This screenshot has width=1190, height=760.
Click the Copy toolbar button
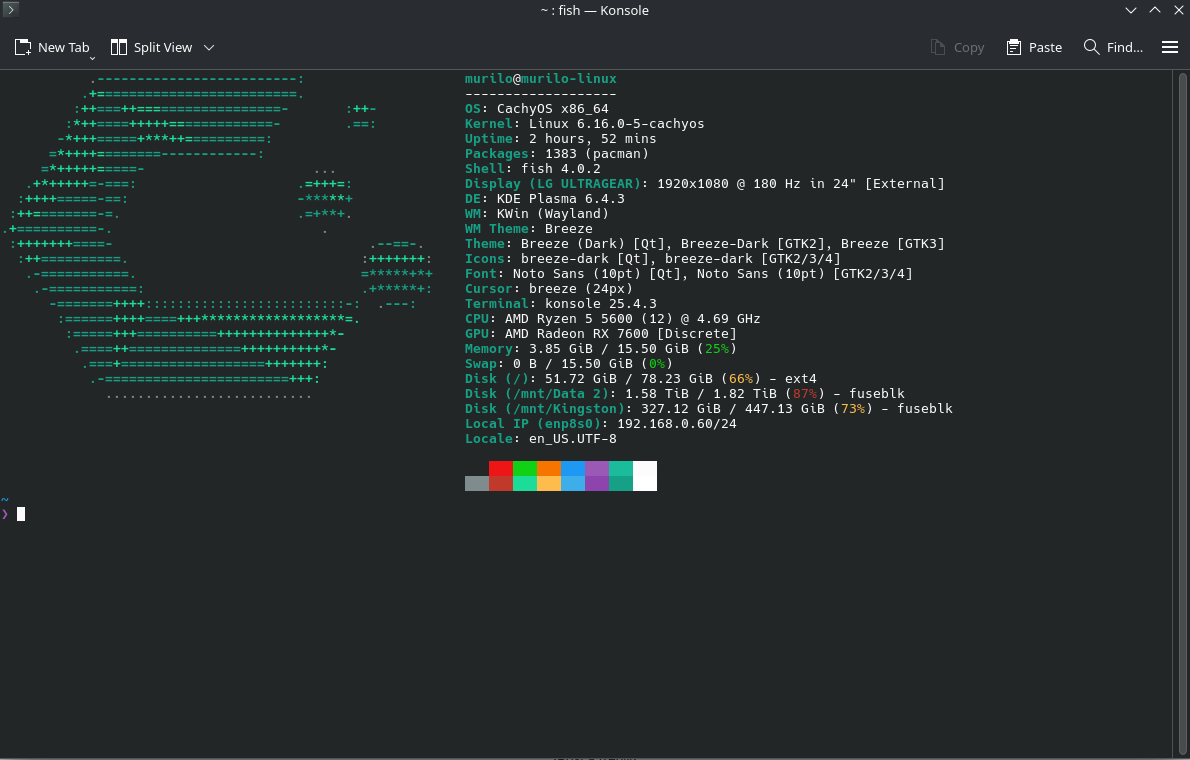click(x=957, y=47)
